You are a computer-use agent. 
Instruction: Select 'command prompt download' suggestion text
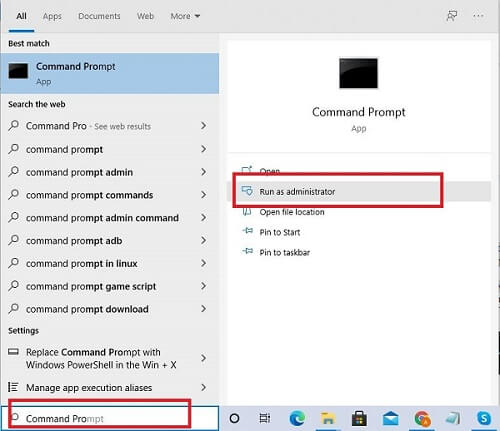coord(87,309)
